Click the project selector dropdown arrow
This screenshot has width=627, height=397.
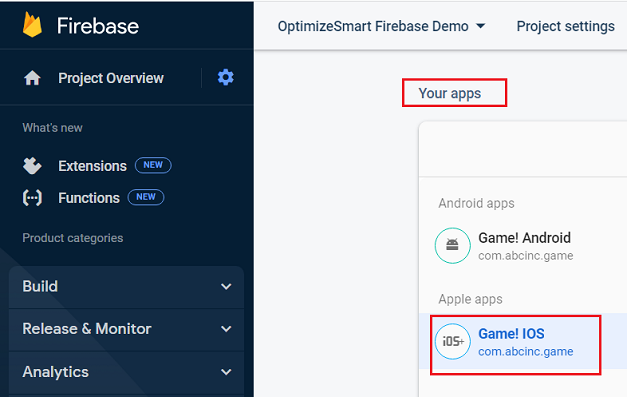[481, 26]
